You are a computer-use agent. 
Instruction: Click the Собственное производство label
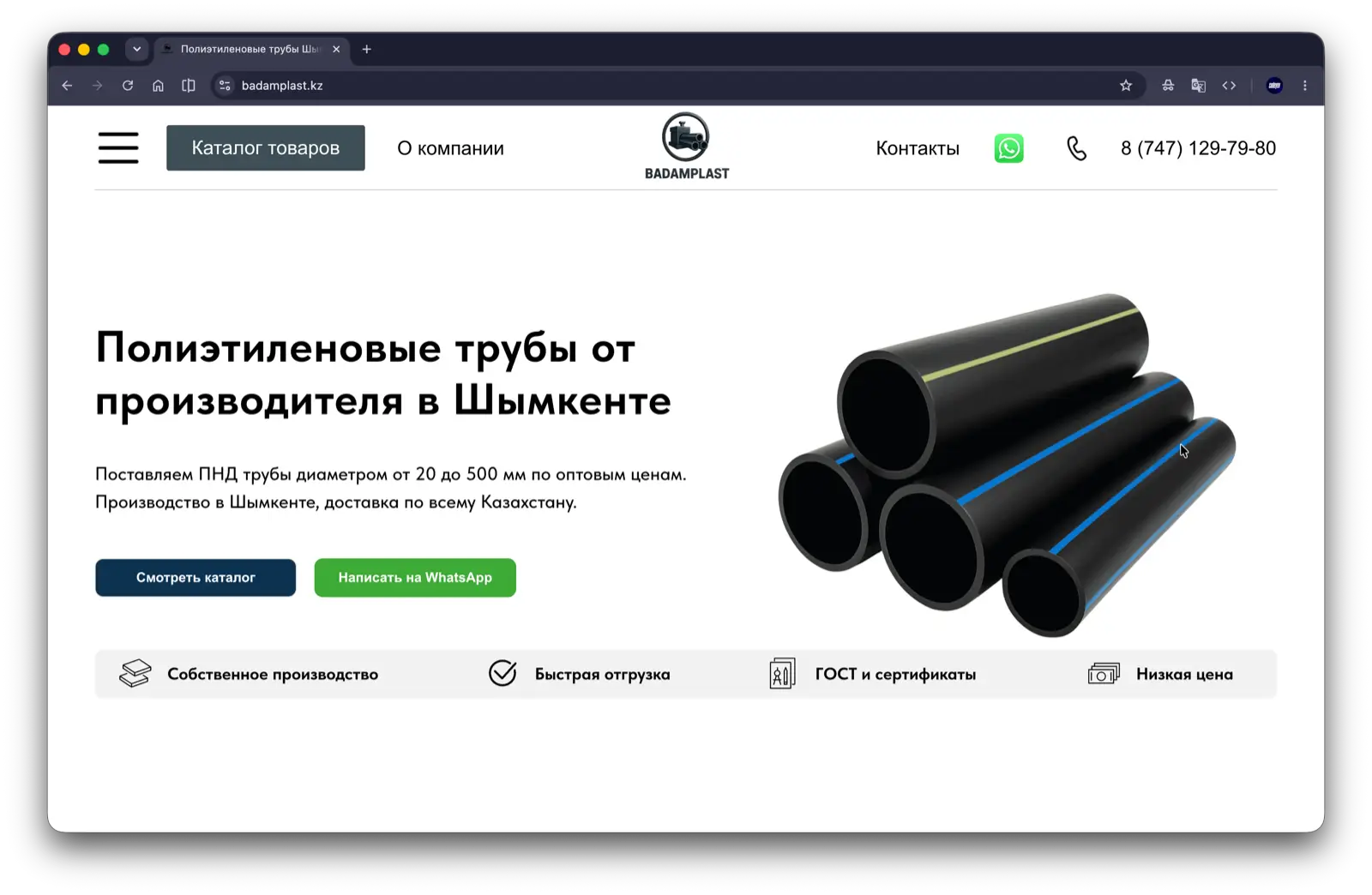pyautogui.click(x=273, y=675)
